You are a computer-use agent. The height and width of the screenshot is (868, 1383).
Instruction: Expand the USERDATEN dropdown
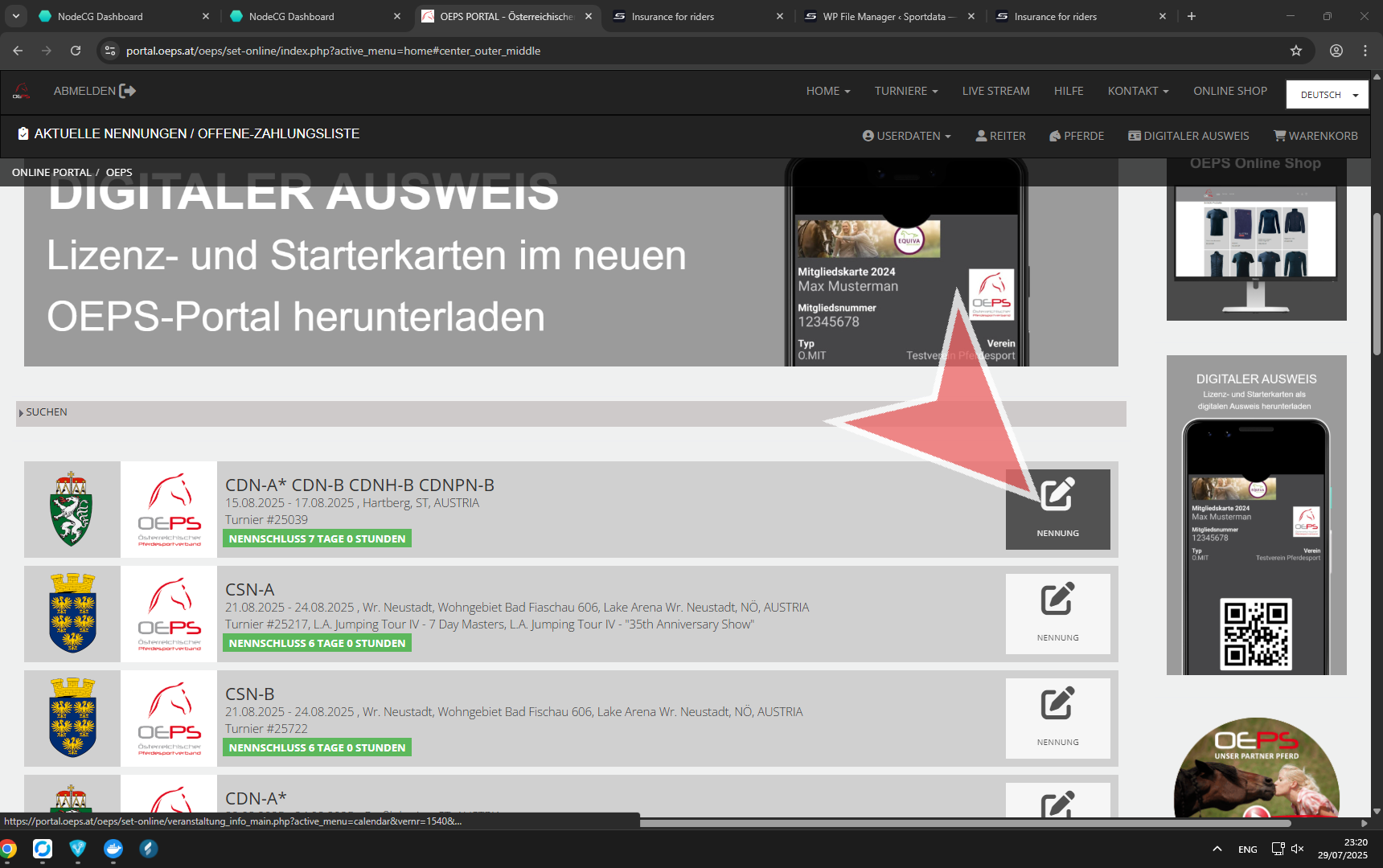pos(906,136)
